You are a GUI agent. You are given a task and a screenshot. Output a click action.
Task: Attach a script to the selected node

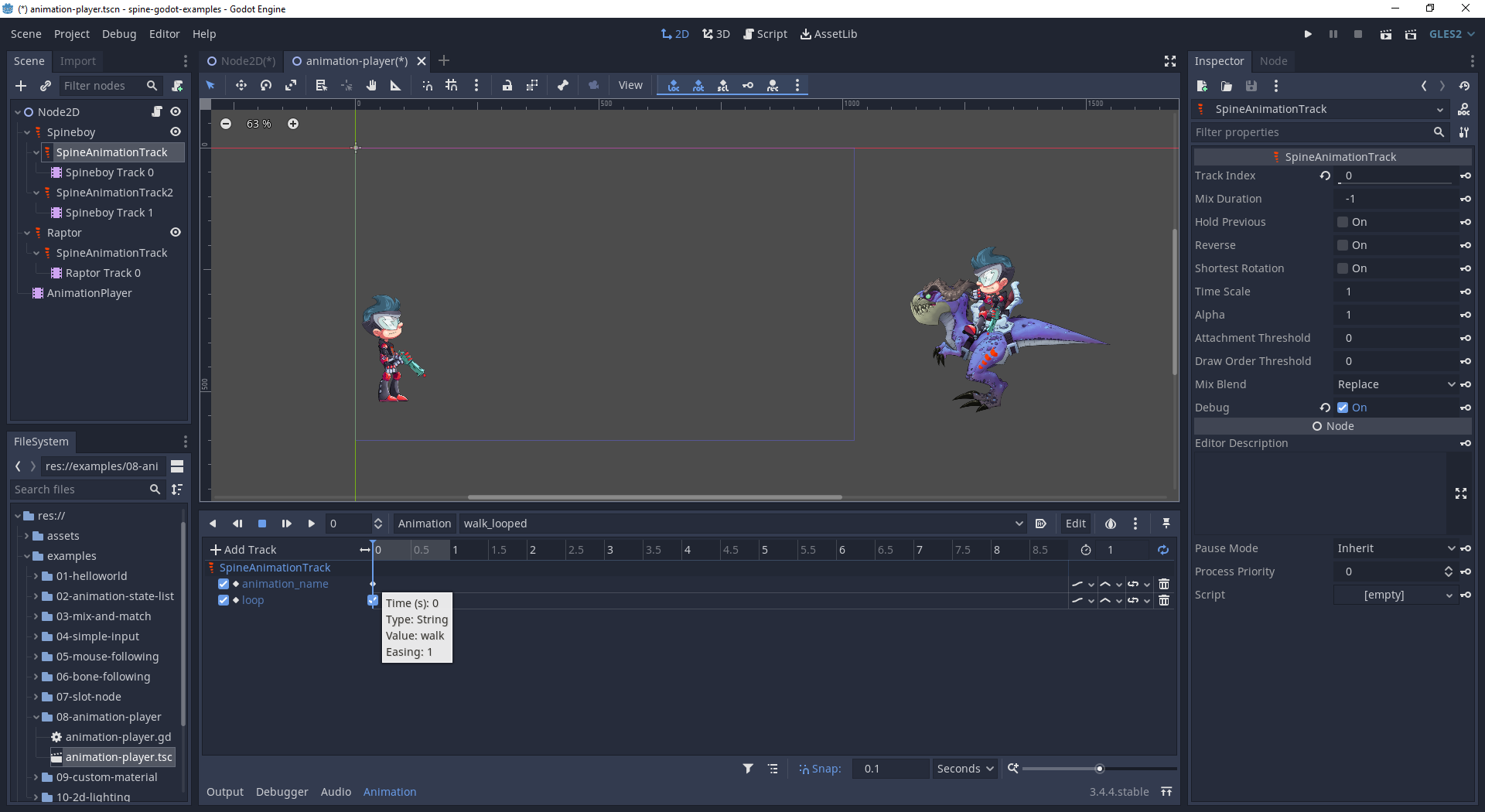coord(178,86)
